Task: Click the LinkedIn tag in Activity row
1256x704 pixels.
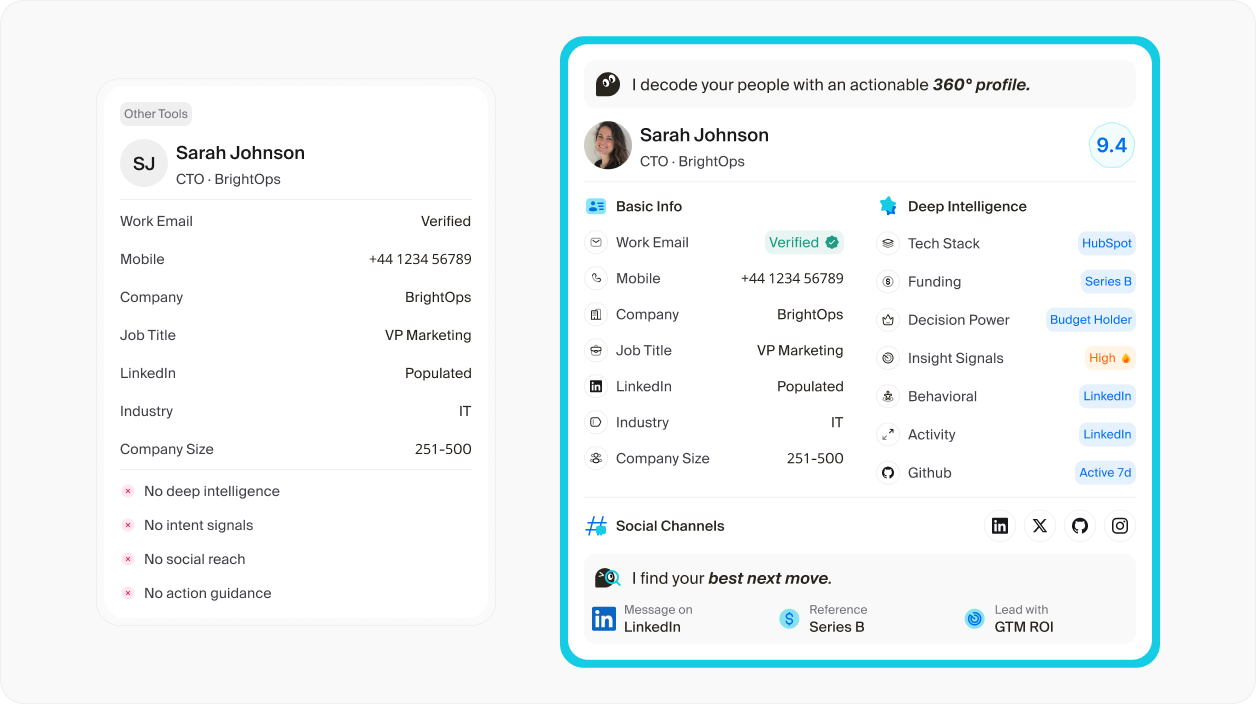Action: (x=1108, y=434)
